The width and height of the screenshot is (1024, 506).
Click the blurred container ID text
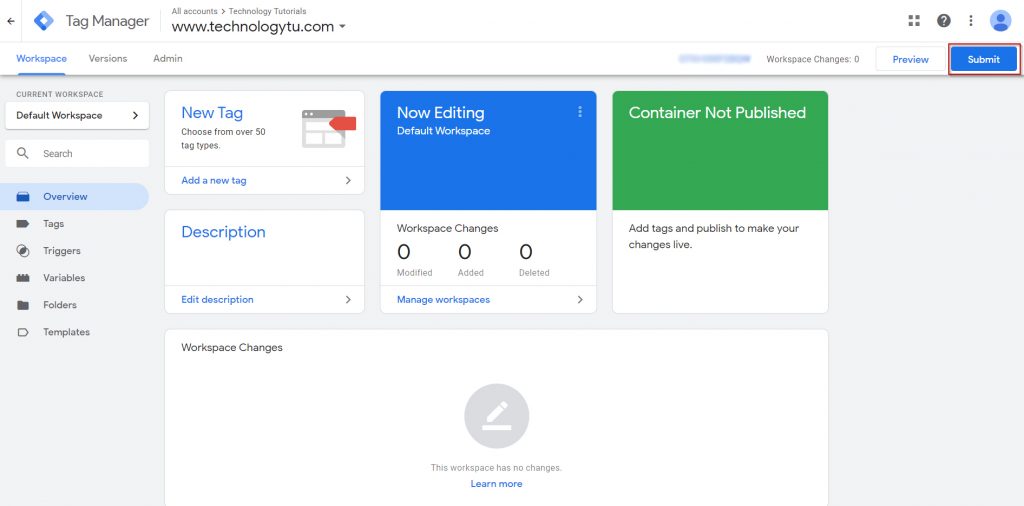714,59
